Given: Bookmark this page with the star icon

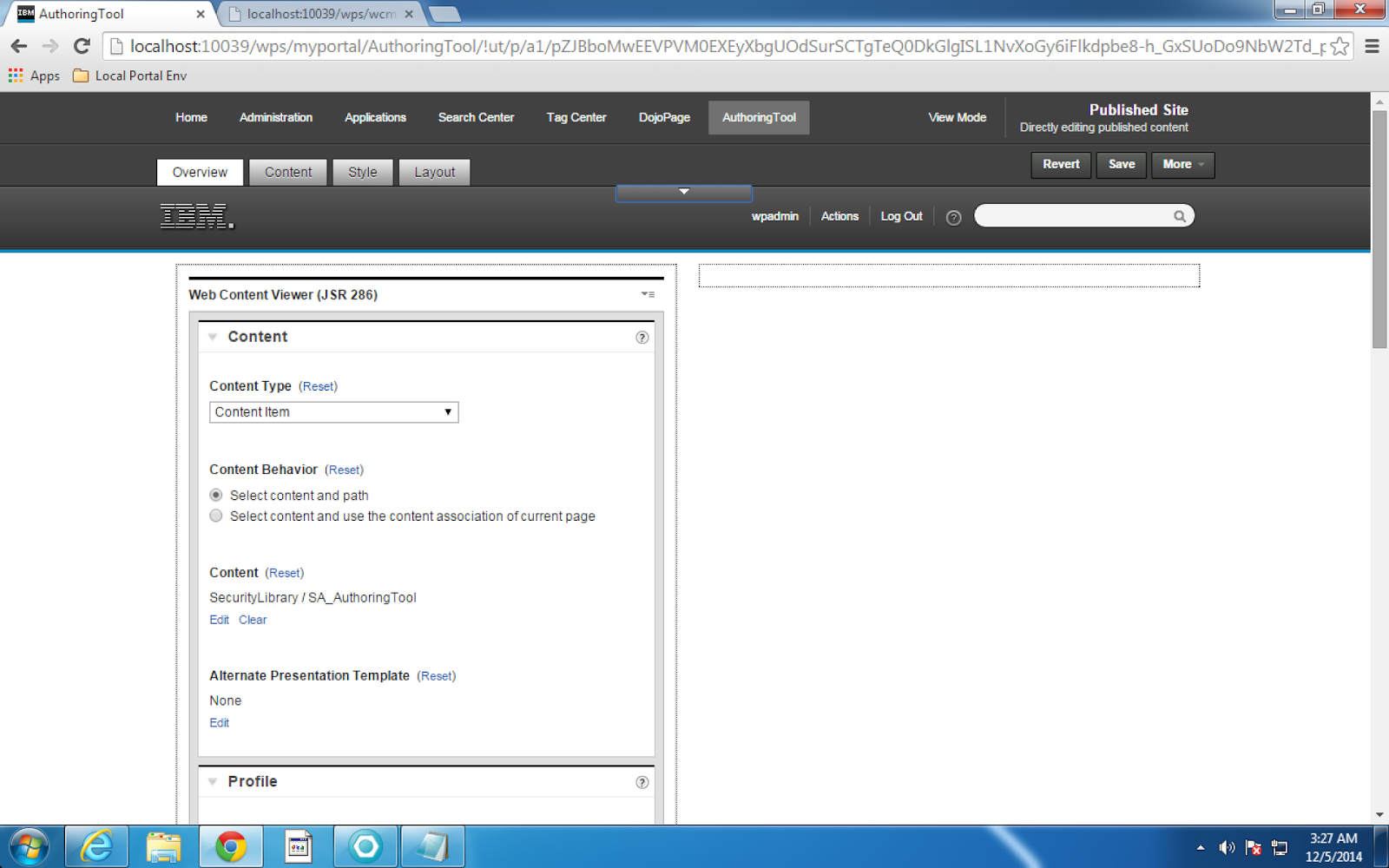Looking at the screenshot, I should [1340, 46].
